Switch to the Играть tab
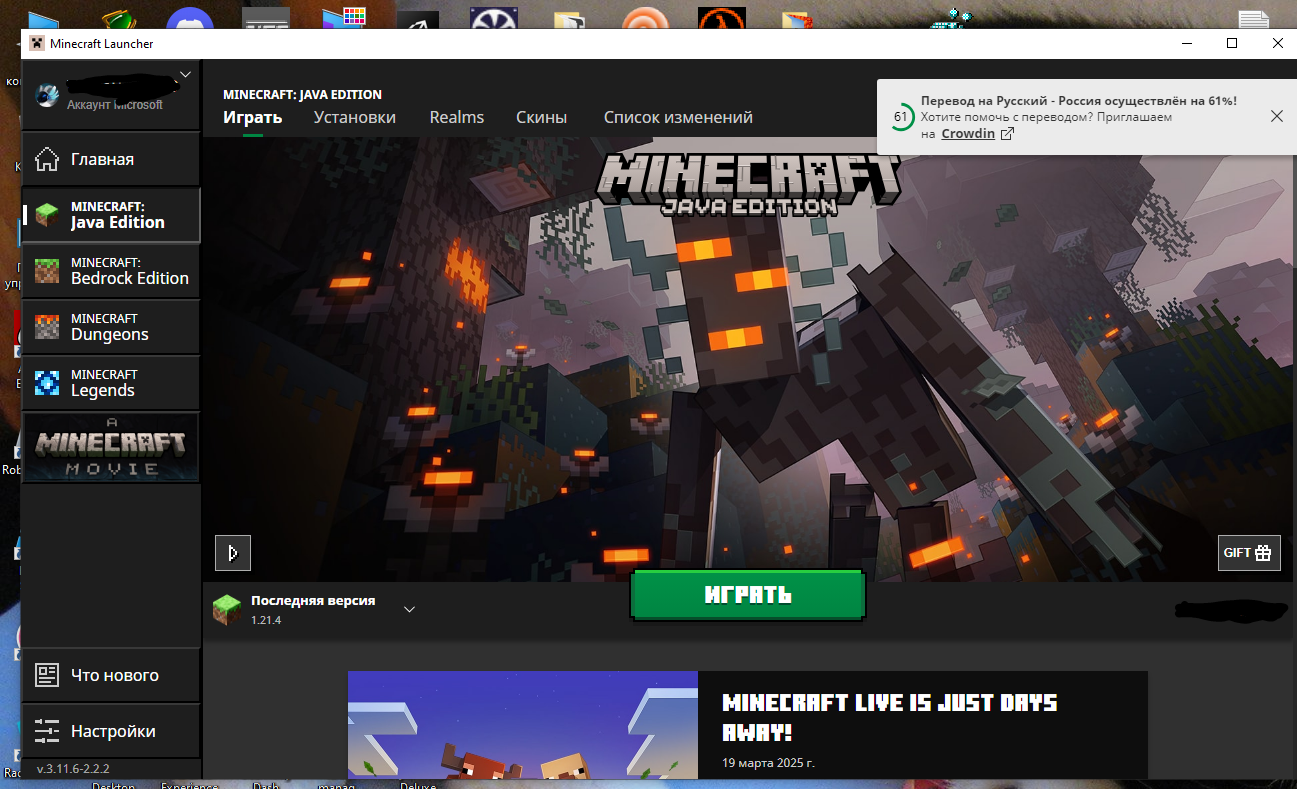 click(x=253, y=117)
